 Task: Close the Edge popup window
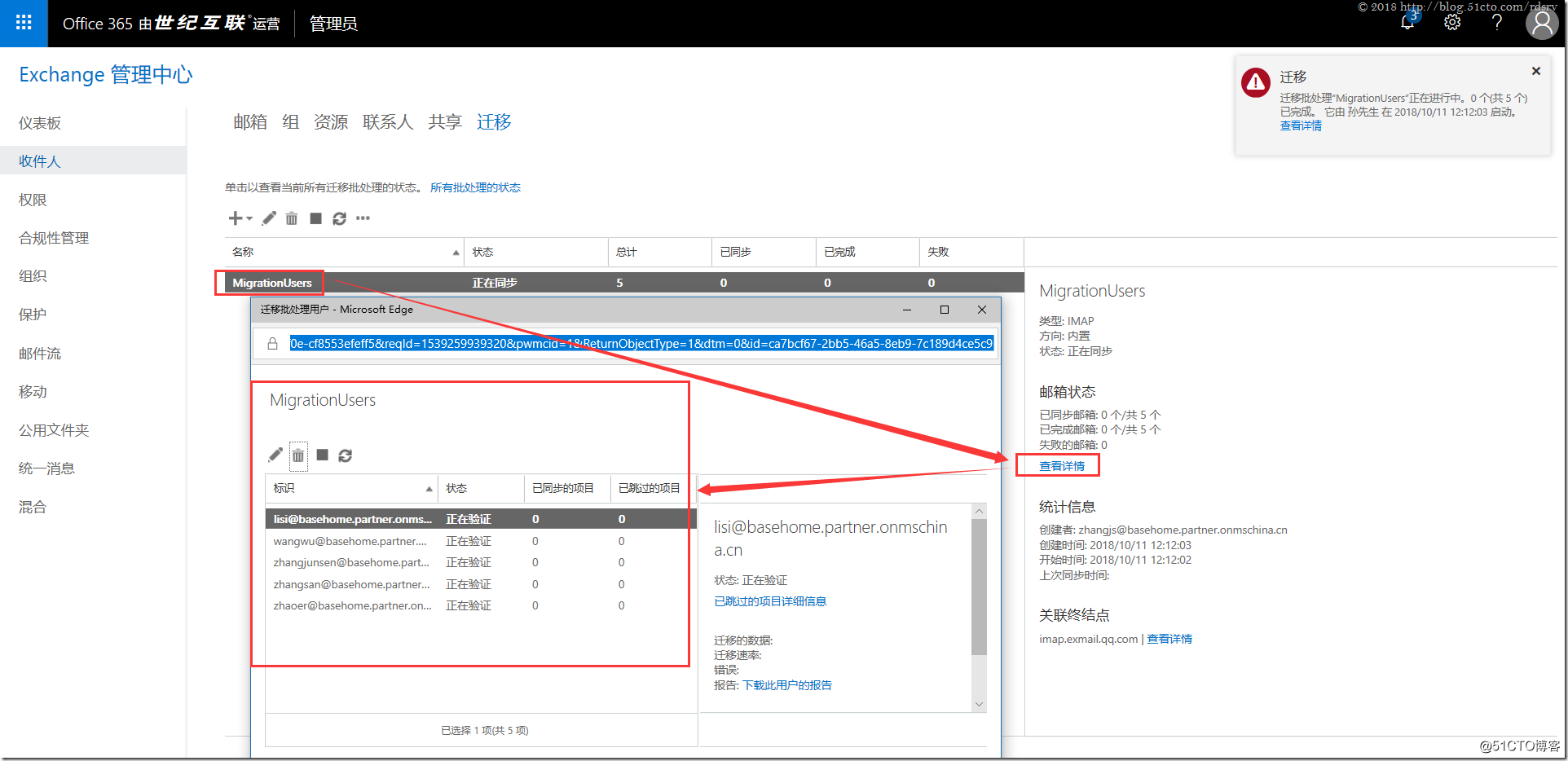pos(982,310)
